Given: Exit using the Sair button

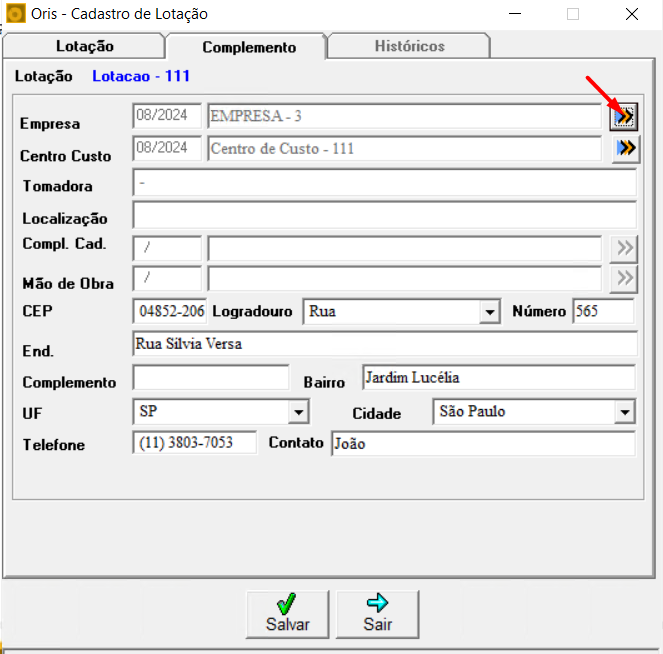Looking at the screenshot, I should [378, 614].
